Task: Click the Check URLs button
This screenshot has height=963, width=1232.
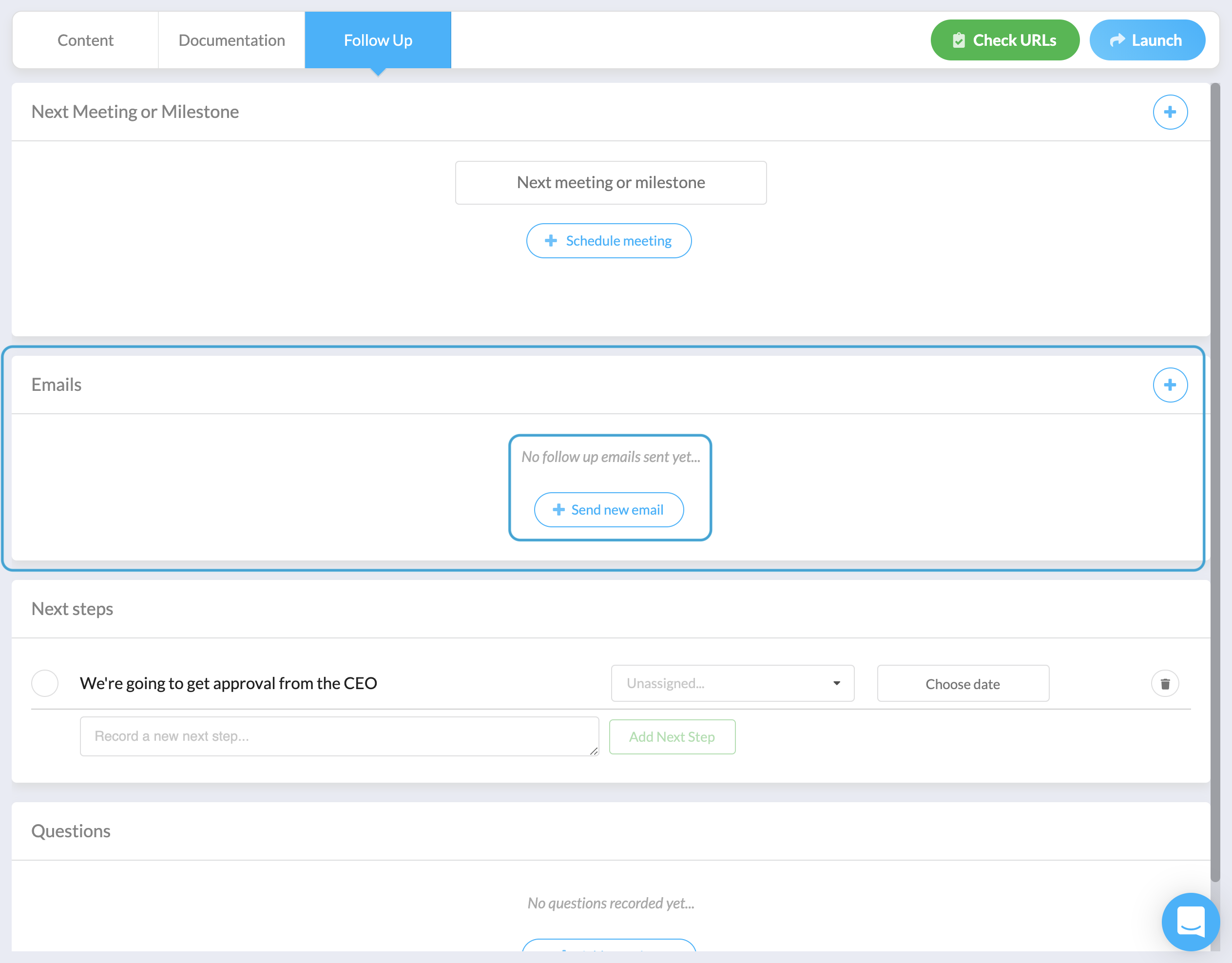Action: (x=1005, y=40)
